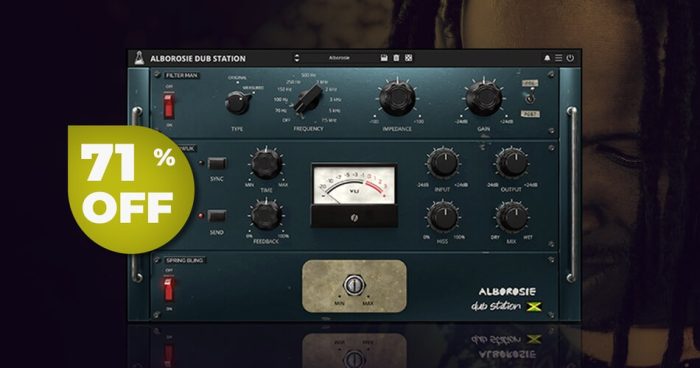Randomize parameters with dice icon
The width and height of the screenshot is (700, 368).
tap(408, 58)
